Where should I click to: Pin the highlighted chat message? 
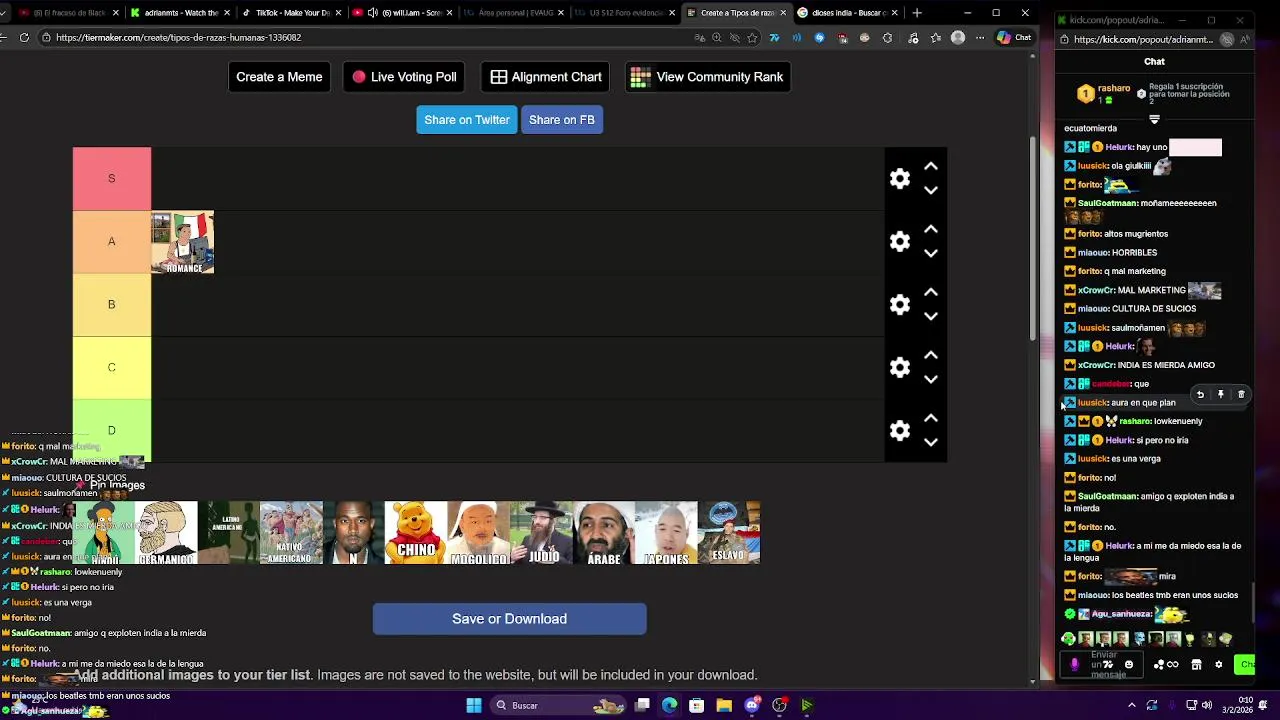coord(1220,394)
